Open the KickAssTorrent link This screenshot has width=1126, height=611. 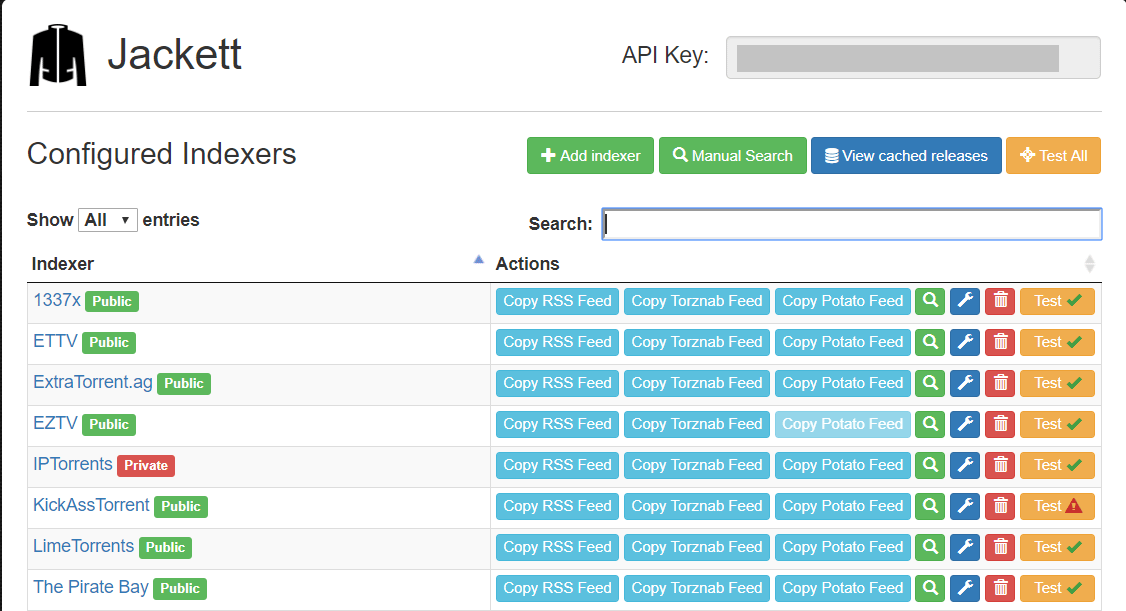(91, 505)
